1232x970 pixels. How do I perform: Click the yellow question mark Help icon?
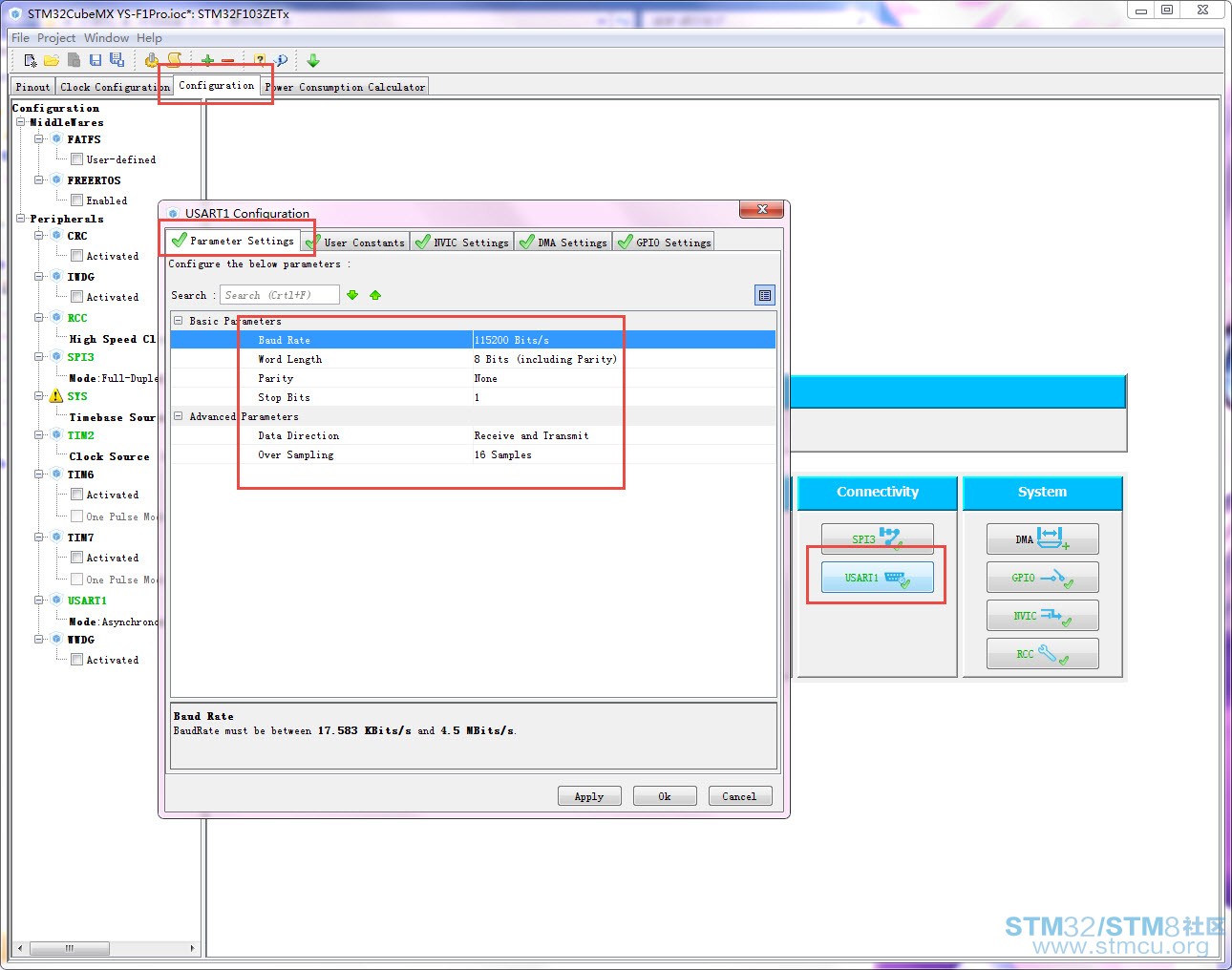tap(260, 60)
